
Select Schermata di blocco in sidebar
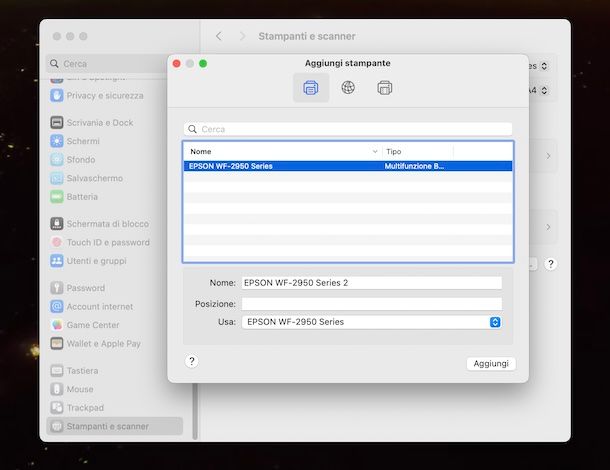[x=100, y=224]
